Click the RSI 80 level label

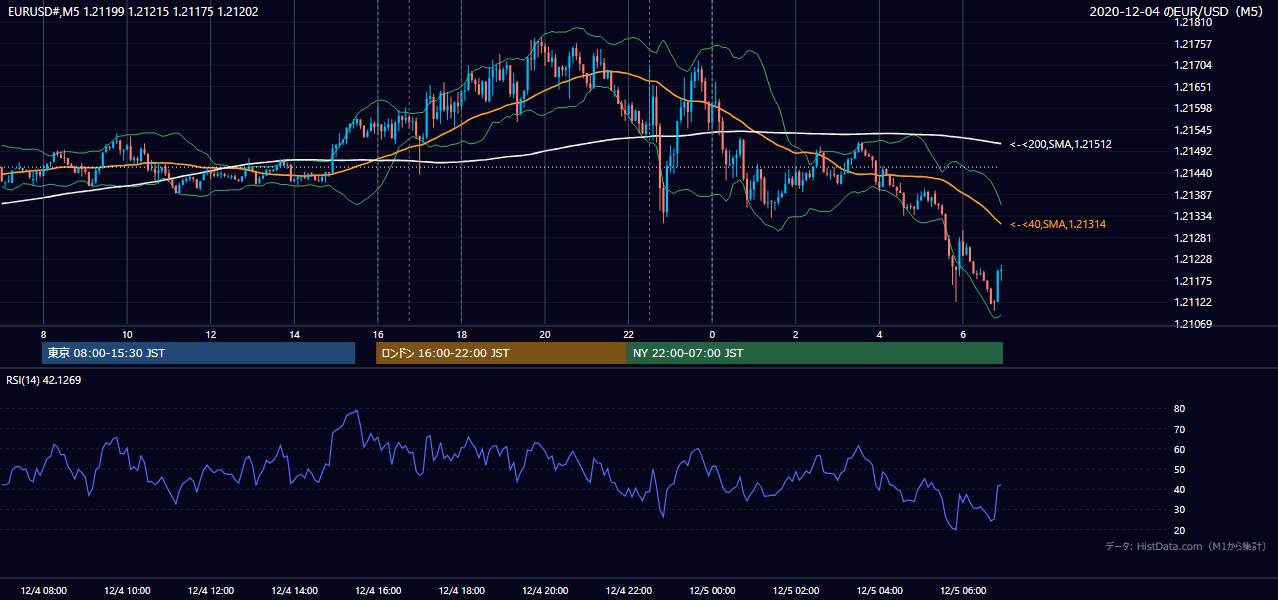(x=1180, y=409)
